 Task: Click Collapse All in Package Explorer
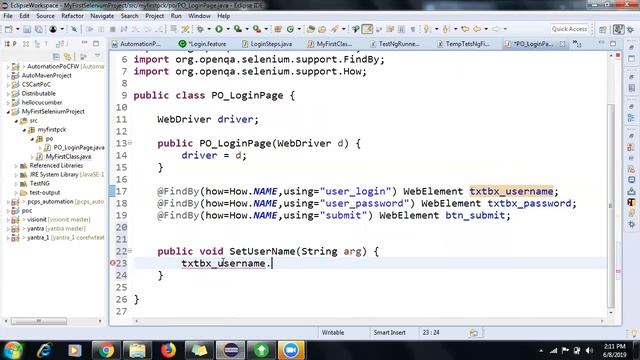click(56, 56)
